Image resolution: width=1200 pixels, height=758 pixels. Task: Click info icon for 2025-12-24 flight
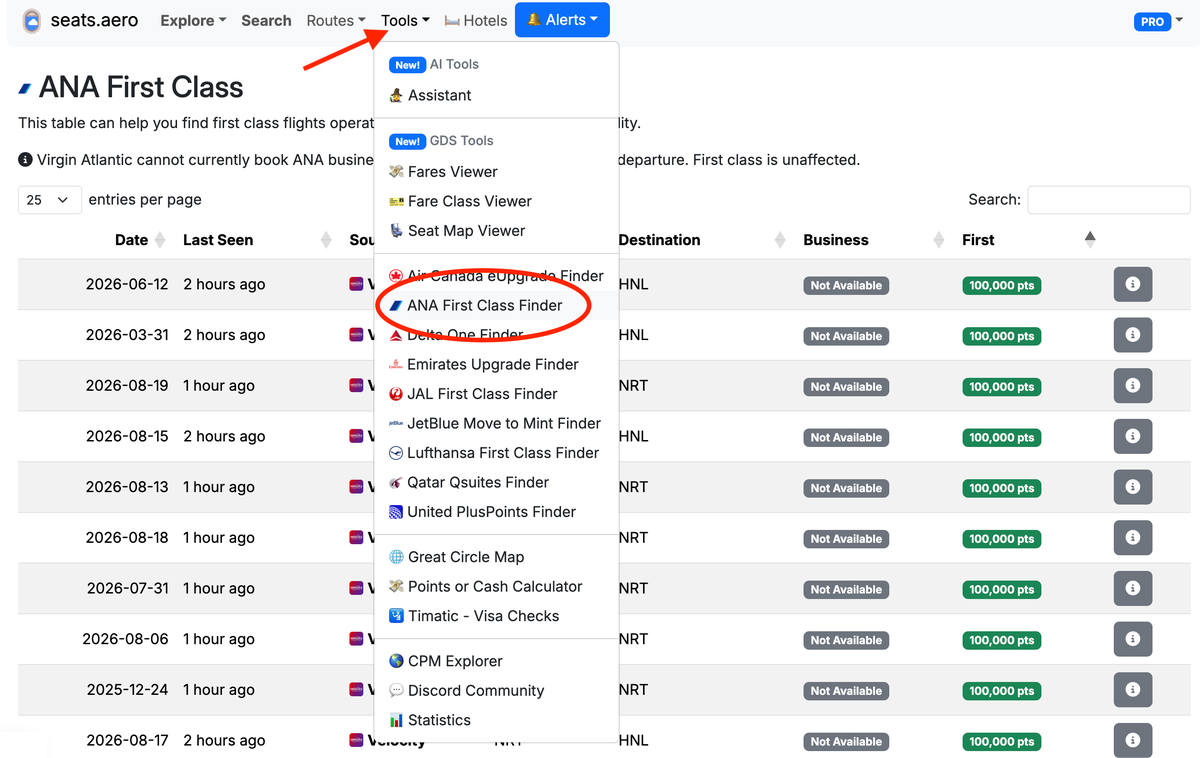tap(1132, 690)
